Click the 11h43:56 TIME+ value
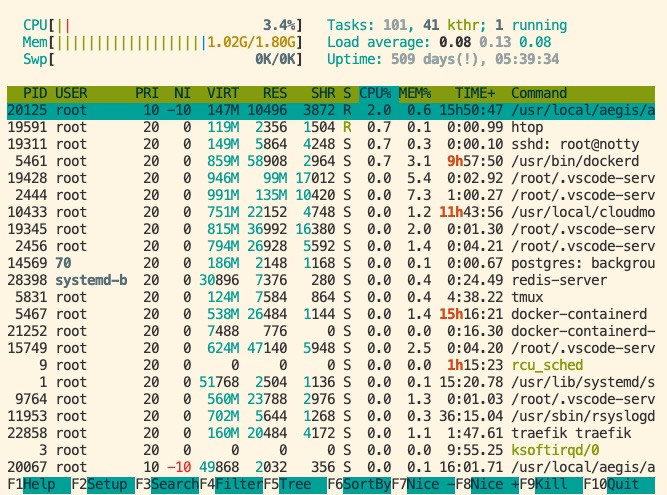 [471, 212]
